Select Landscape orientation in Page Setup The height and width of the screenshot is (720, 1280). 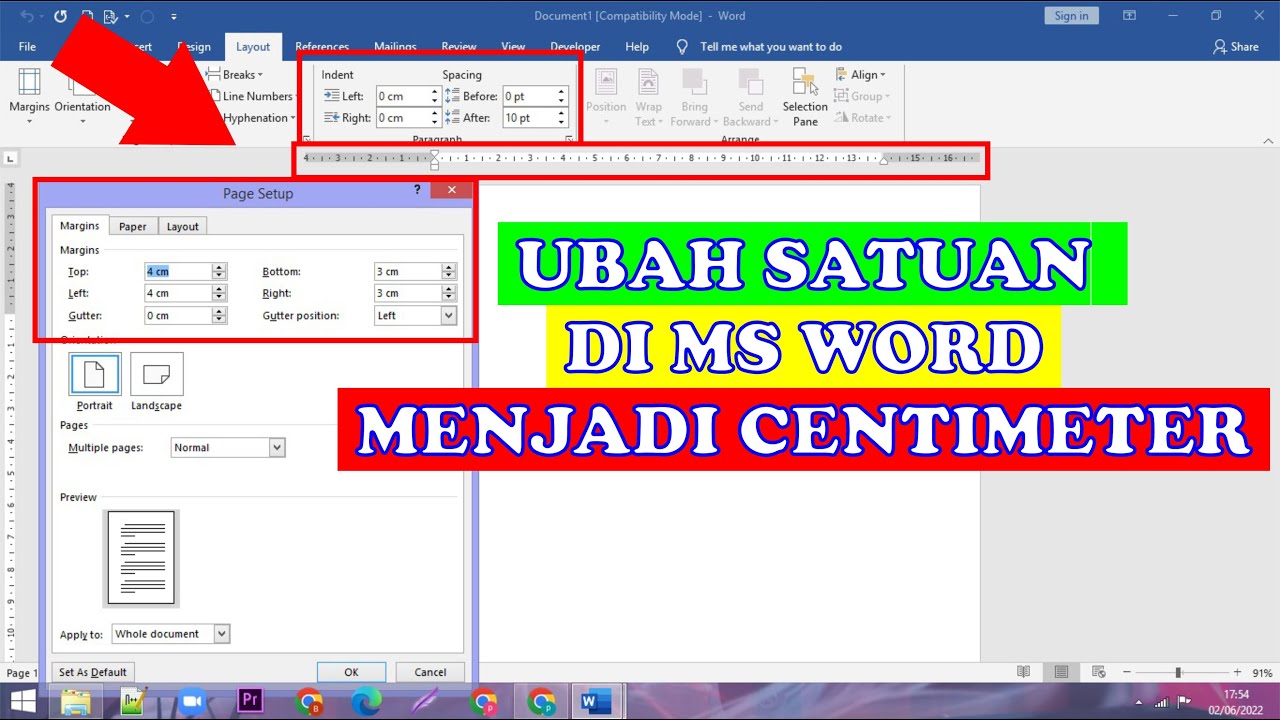point(156,382)
